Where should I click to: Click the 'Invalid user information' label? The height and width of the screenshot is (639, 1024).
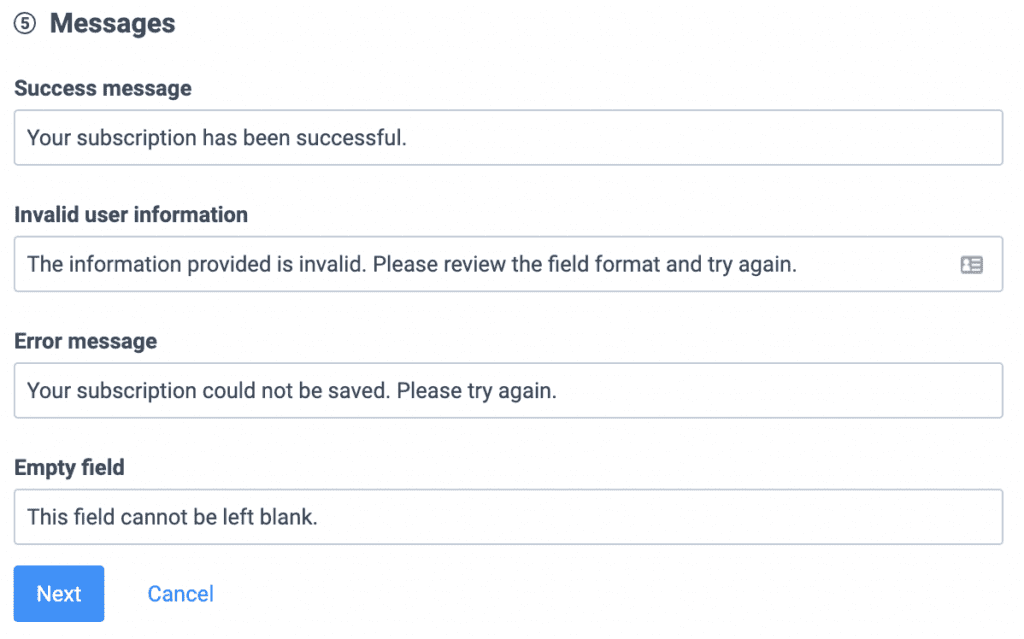click(131, 214)
